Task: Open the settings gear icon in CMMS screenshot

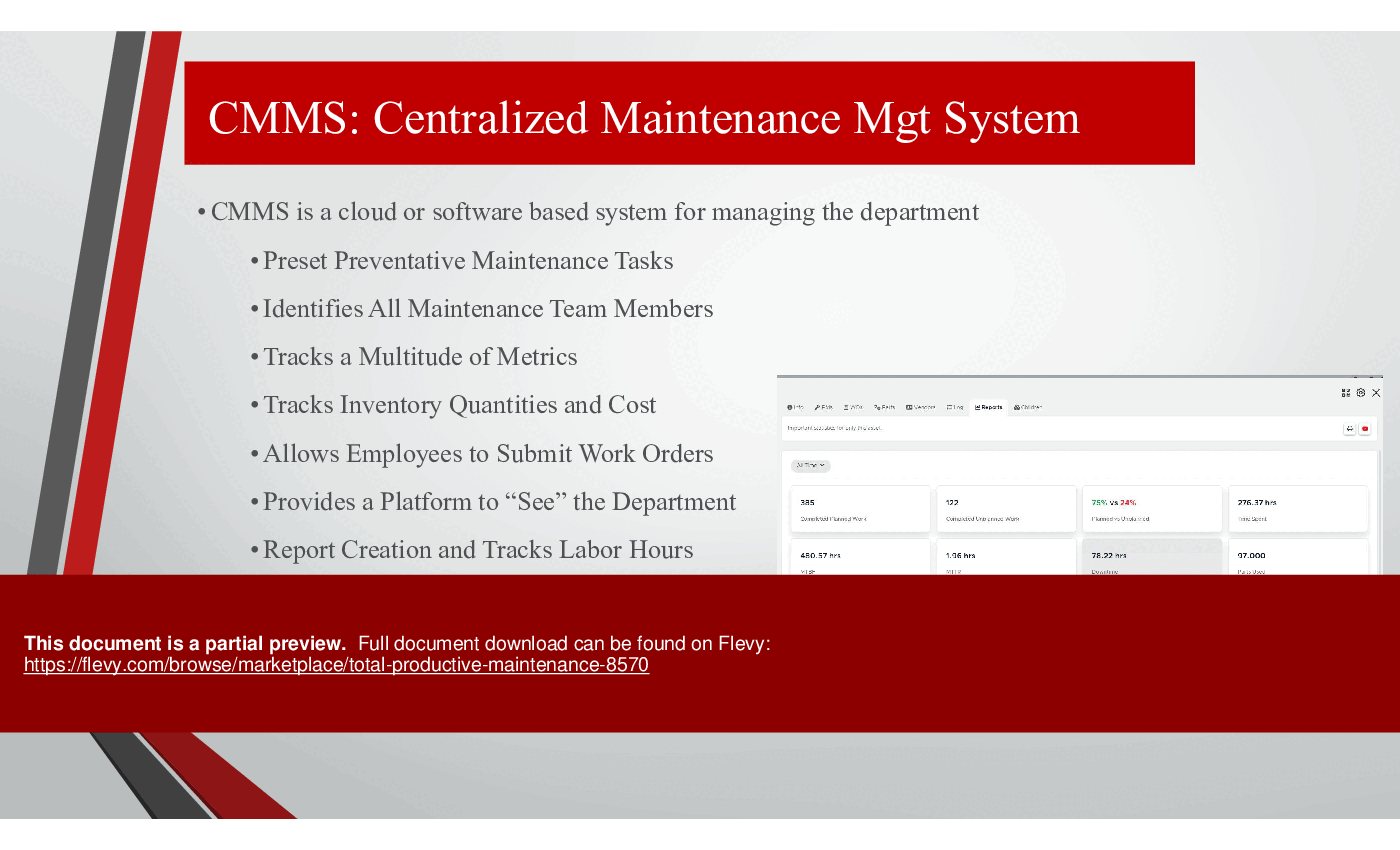Action: pos(1361,393)
